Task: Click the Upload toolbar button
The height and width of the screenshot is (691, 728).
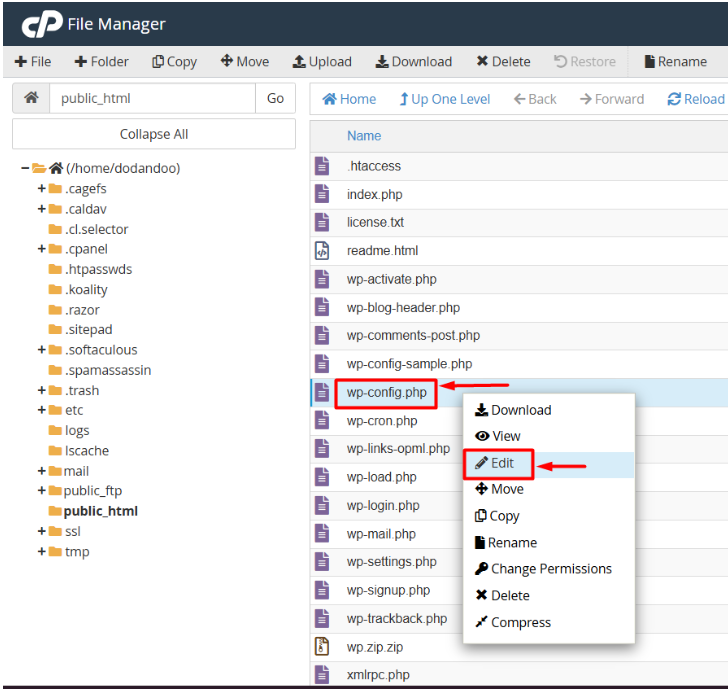Action: pos(322,61)
